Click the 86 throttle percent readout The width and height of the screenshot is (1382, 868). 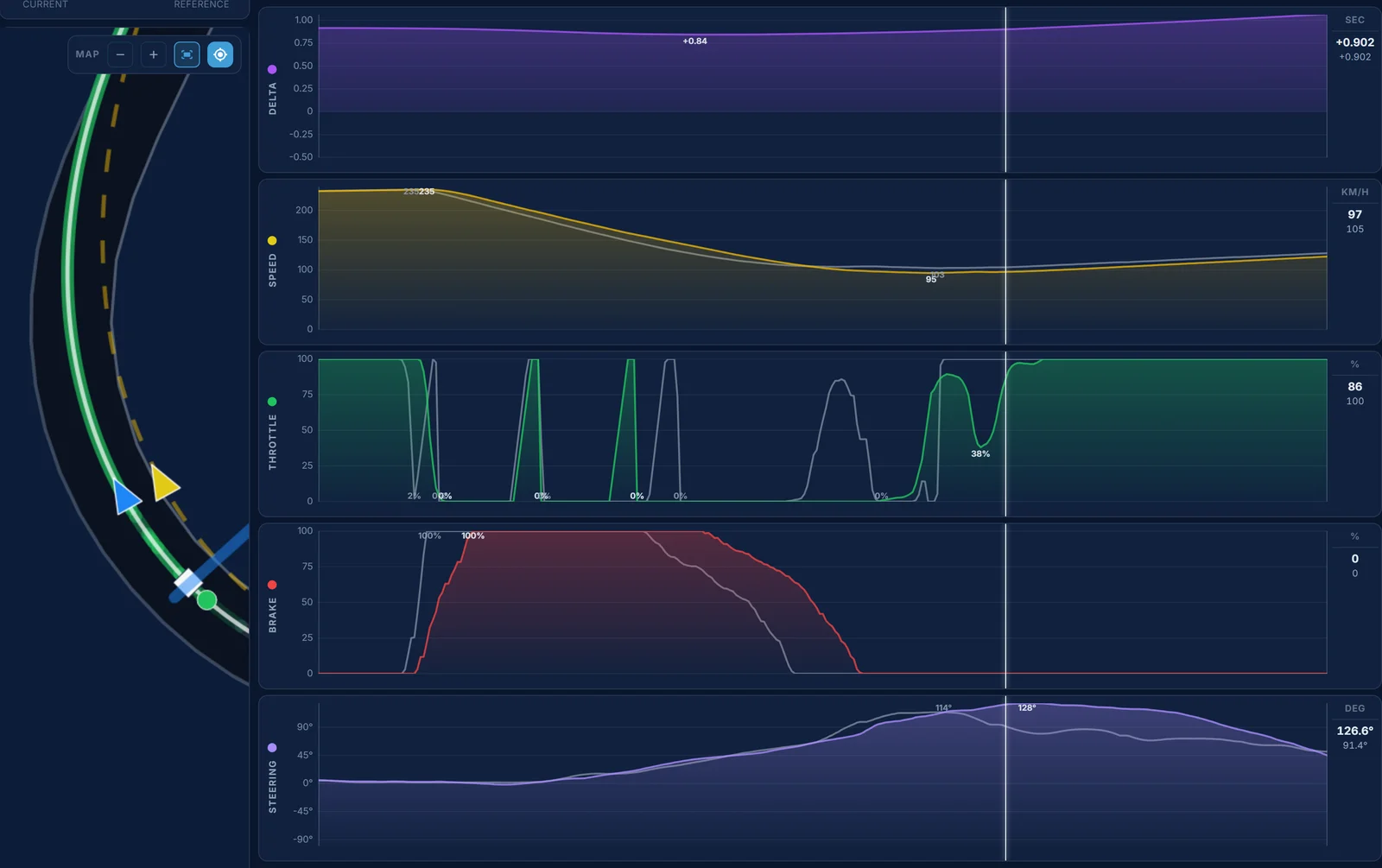(x=1354, y=386)
